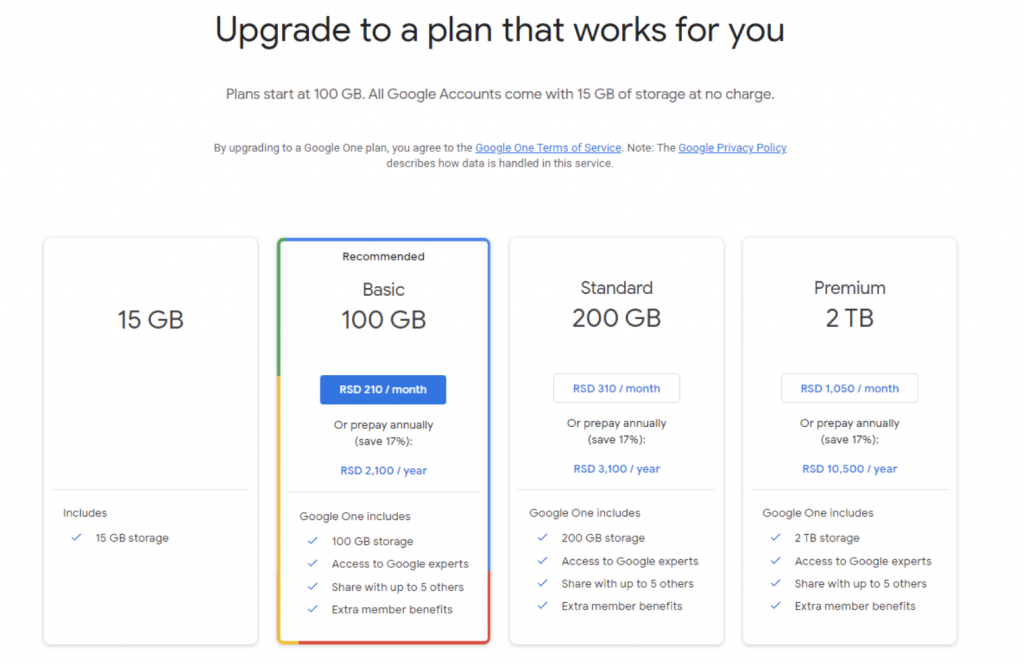The height and width of the screenshot is (665, 1024).
Task: Choose the RSD 1,050 / month Premium plan
Action: 849,388
